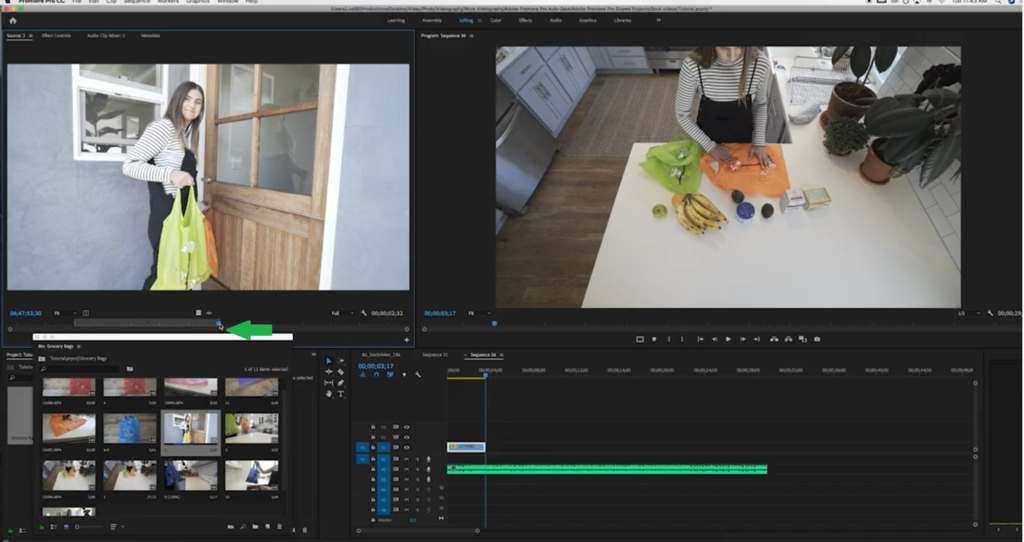Open the Metadata tab
Screen dimensions: 1024x542
click(150, 35)
